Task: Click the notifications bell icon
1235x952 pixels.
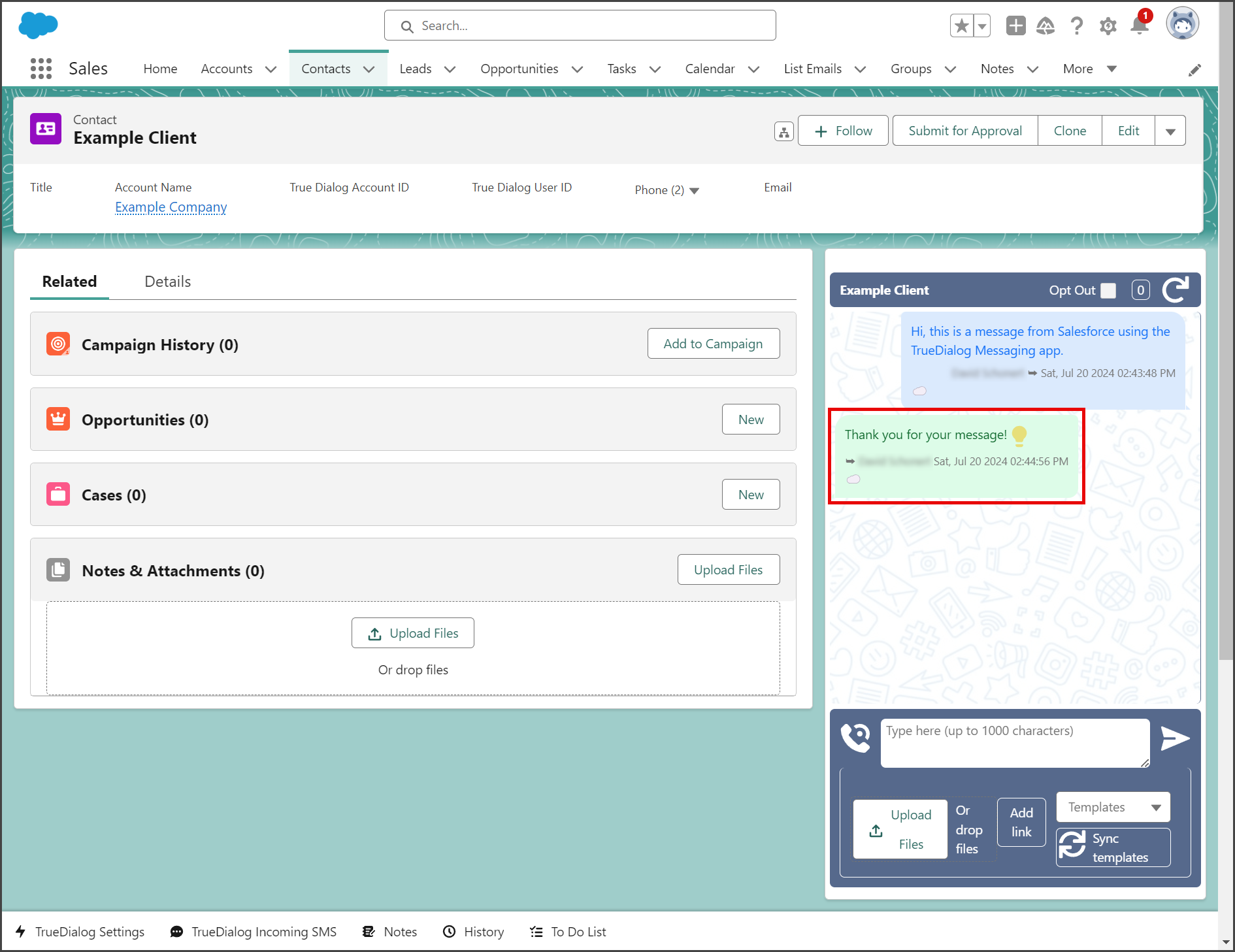Action: (x=1140, y=26)
